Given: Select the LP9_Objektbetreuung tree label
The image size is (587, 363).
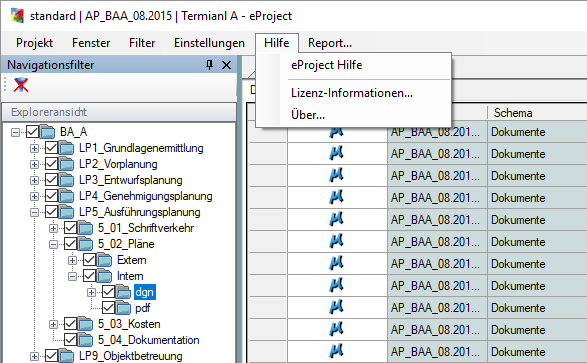Looking at the screenshot, I should point(131,356).
